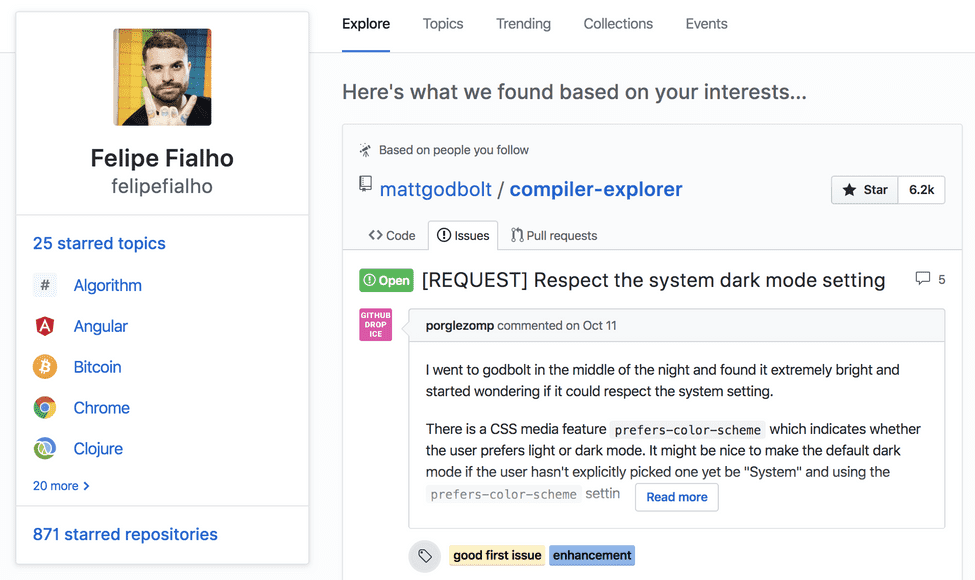Select the Chrome topic icon
Screen dimensions: 975x580
[44, 408]
